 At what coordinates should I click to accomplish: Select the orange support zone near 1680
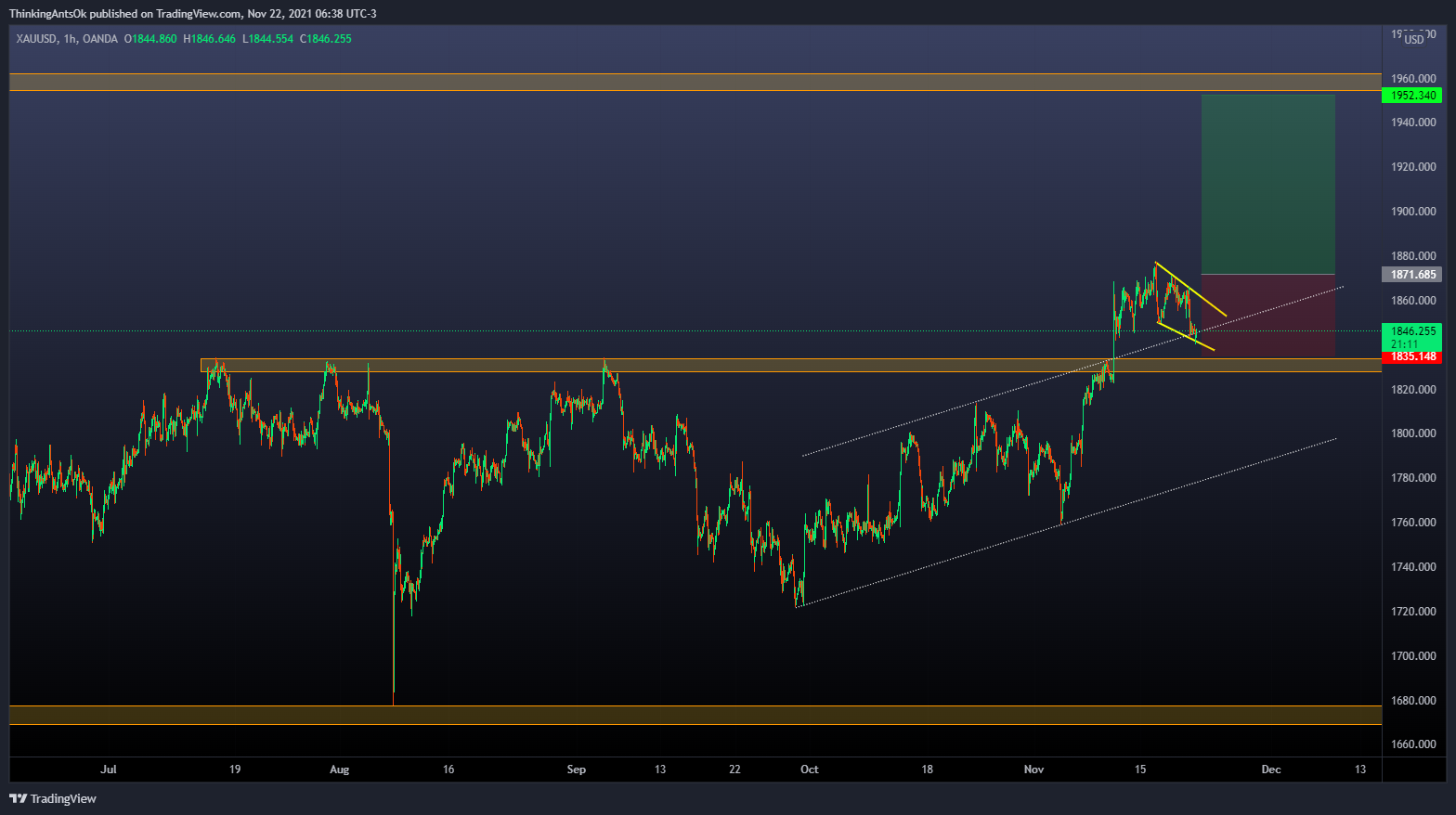695,715
